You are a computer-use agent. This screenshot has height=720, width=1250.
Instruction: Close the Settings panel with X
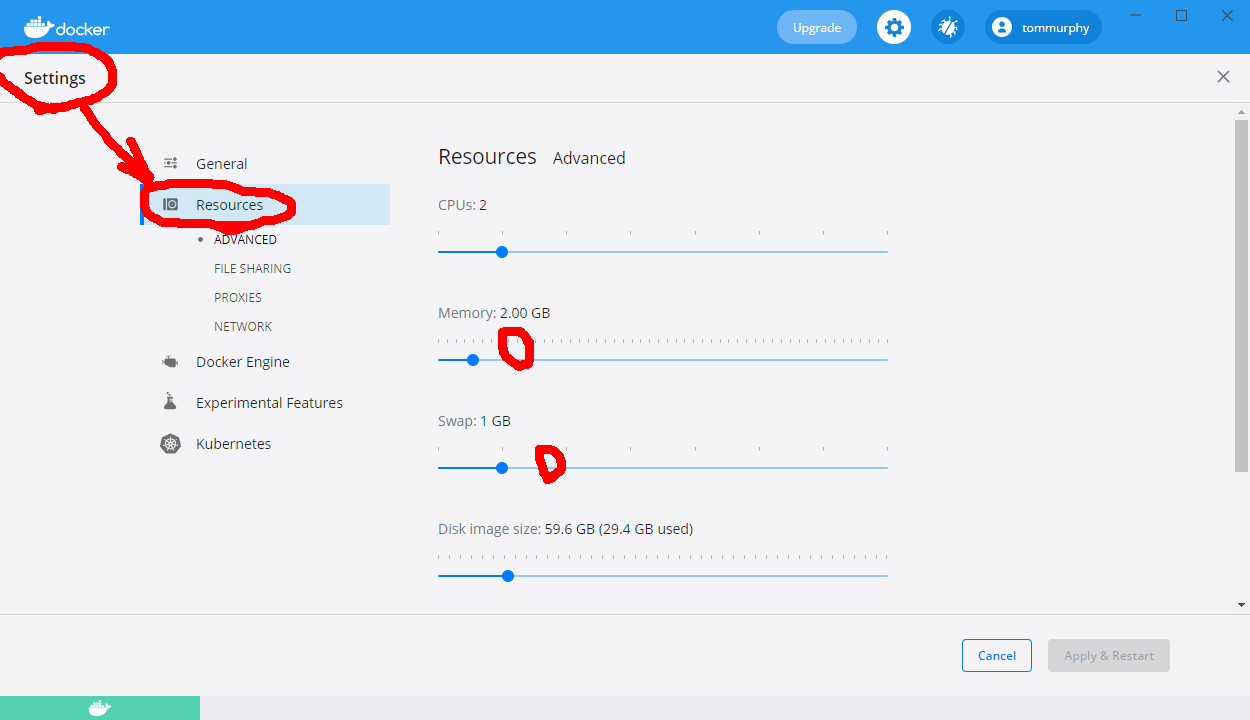click(x=1223, y=77)
